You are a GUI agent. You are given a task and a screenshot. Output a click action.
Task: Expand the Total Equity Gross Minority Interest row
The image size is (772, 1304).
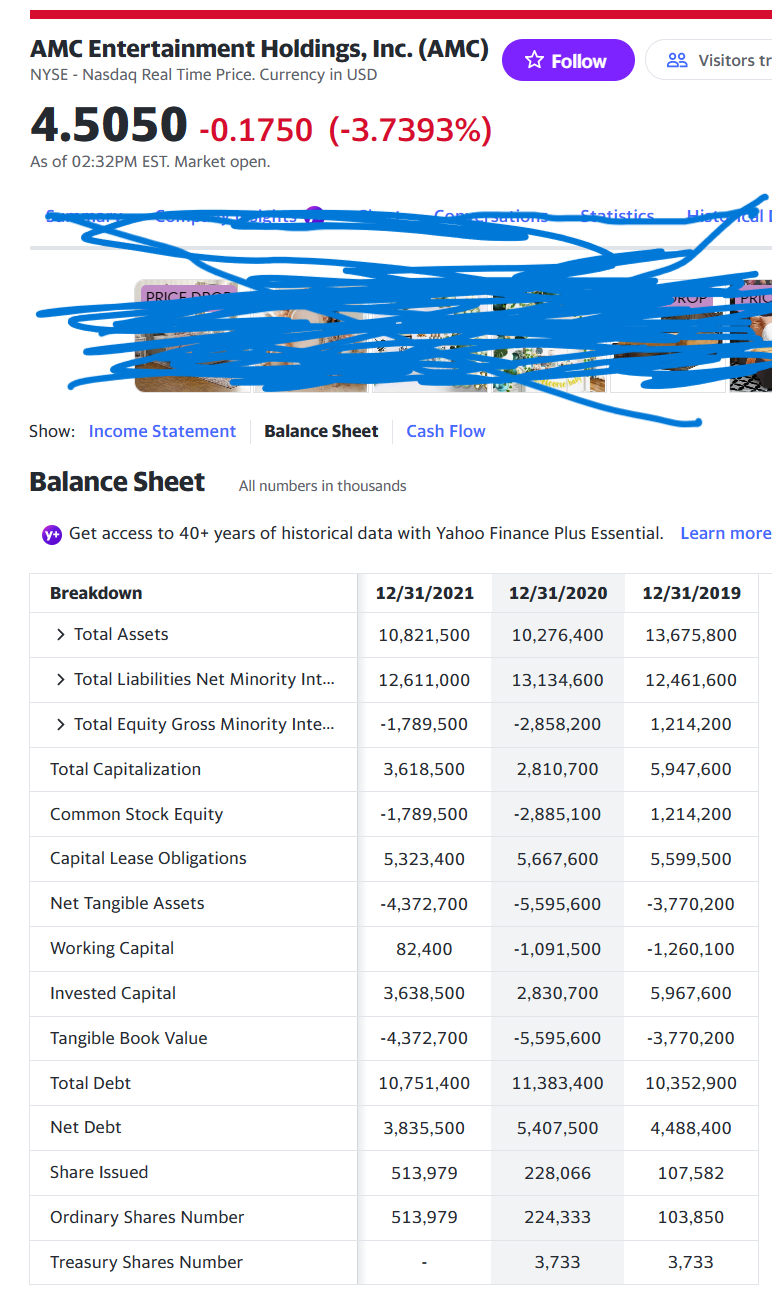[61, 724]
